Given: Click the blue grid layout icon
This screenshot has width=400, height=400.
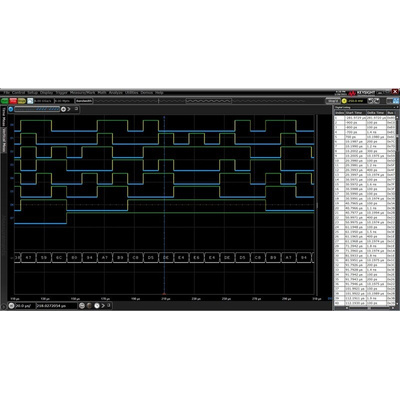Looking at the screenshot, I should (396, 101).
